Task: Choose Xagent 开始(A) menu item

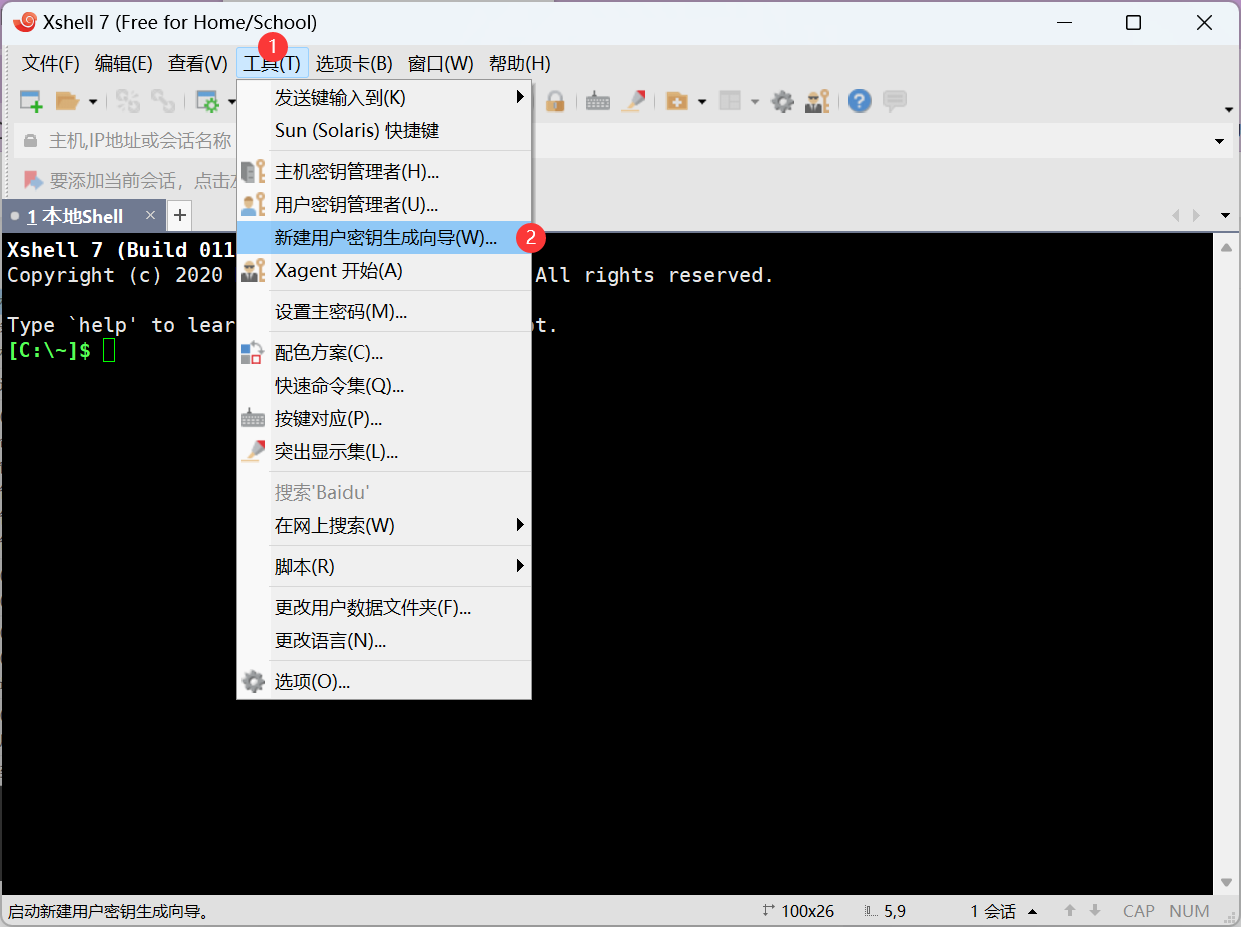Action: pyautogui.click(x=384, y=270)
